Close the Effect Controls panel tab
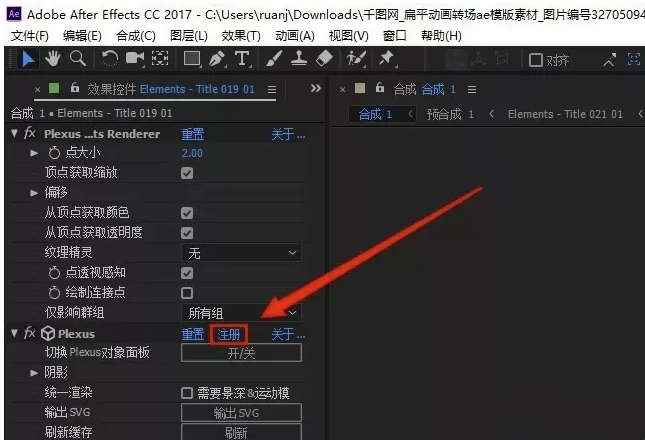The image size is (645, 440). pyautogui.click(x=37, y=89)
